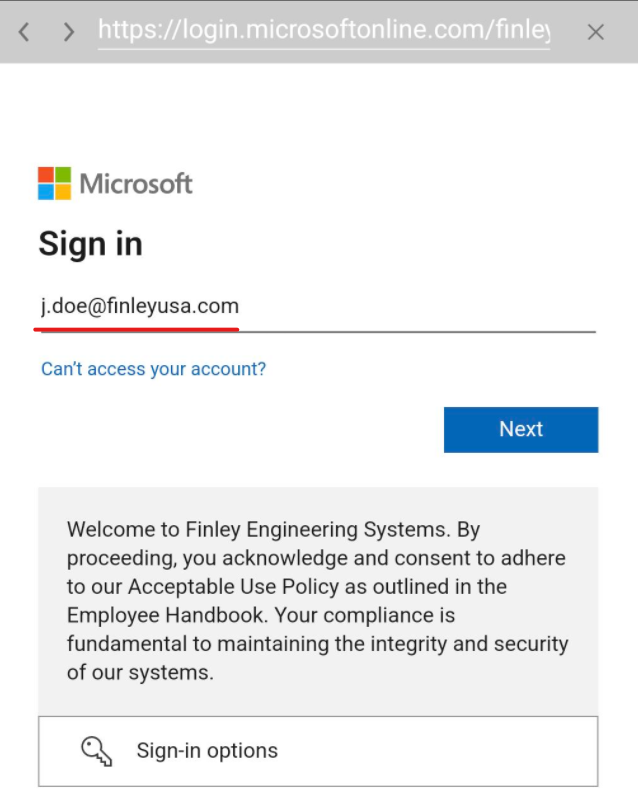
Task: Click the "of our systems." closing line
Action: (140, 672)
